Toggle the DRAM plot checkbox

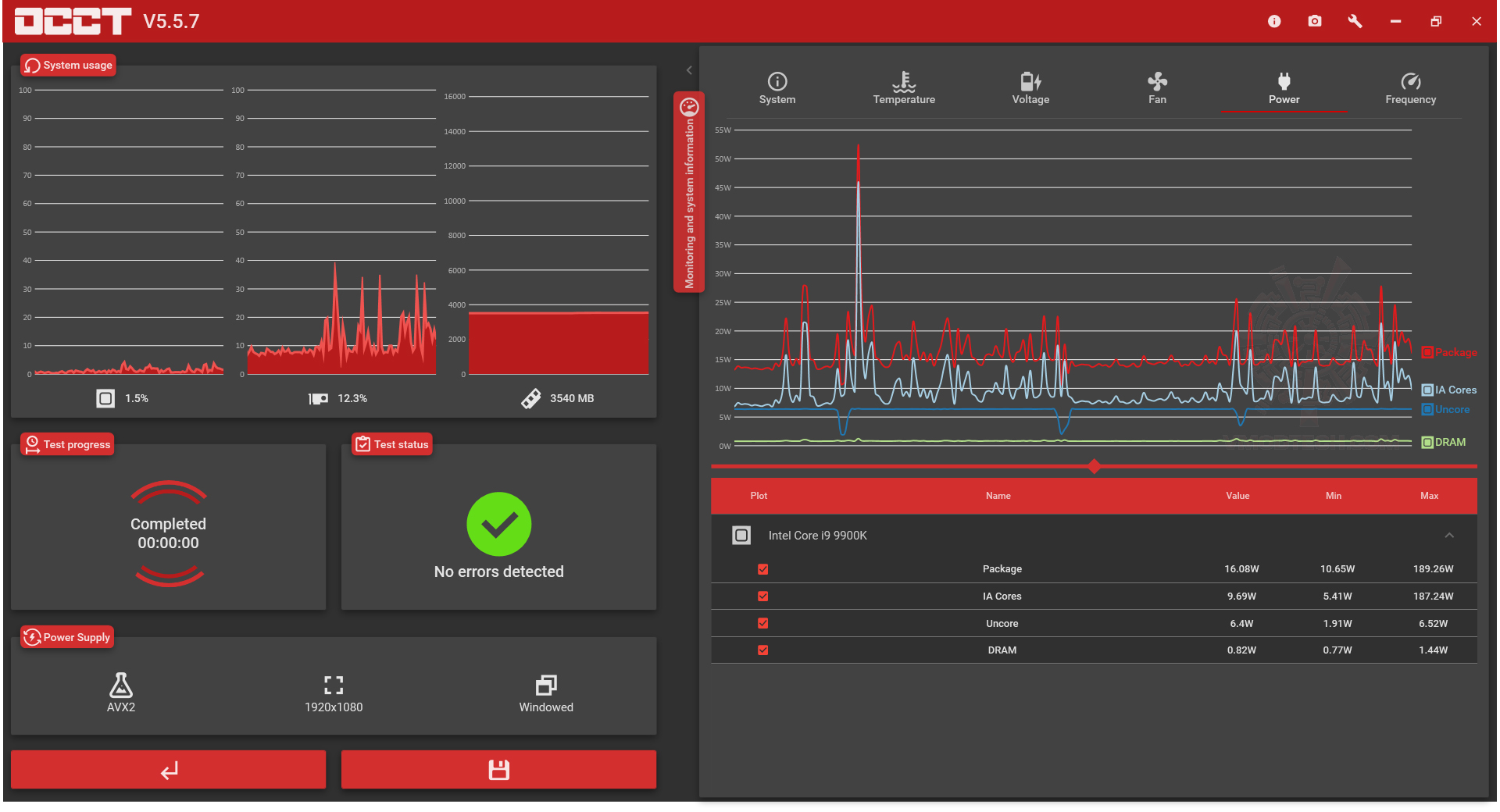763,650
